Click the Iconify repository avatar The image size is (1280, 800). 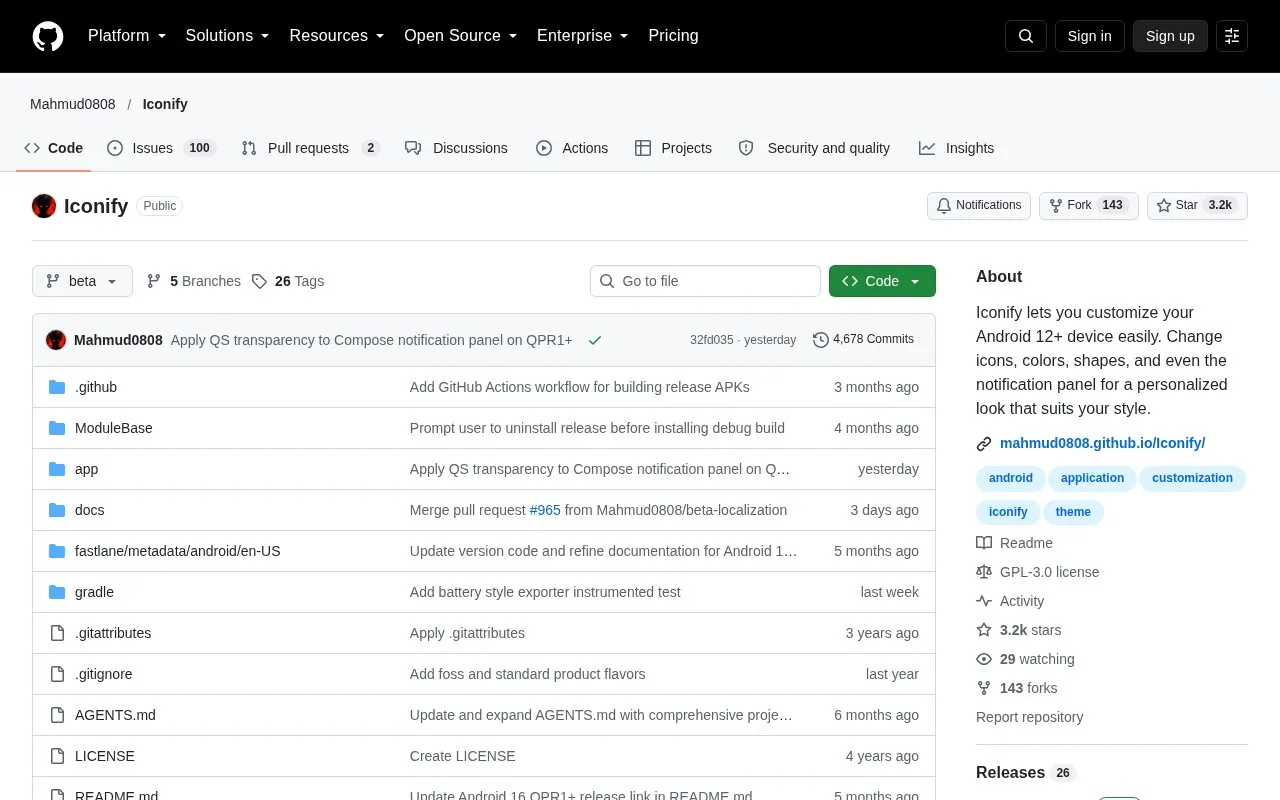(x=44, y=206)
